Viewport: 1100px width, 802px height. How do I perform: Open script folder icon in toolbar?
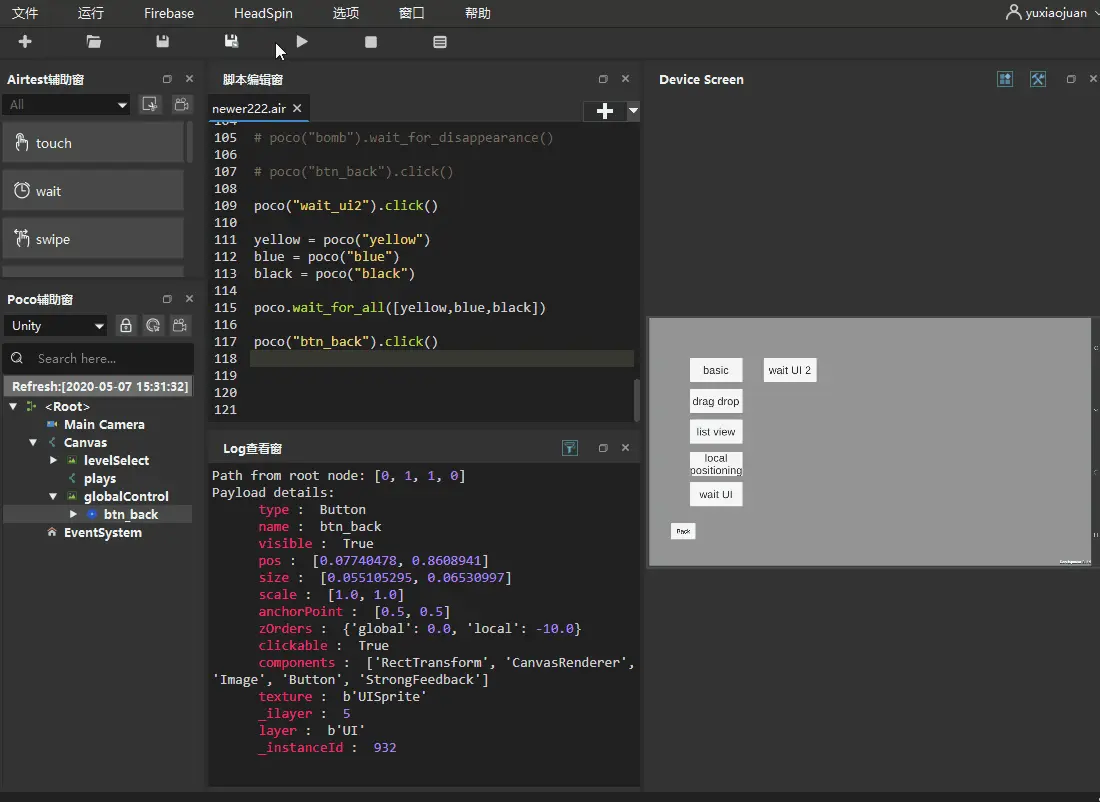[x=93, y=42]
